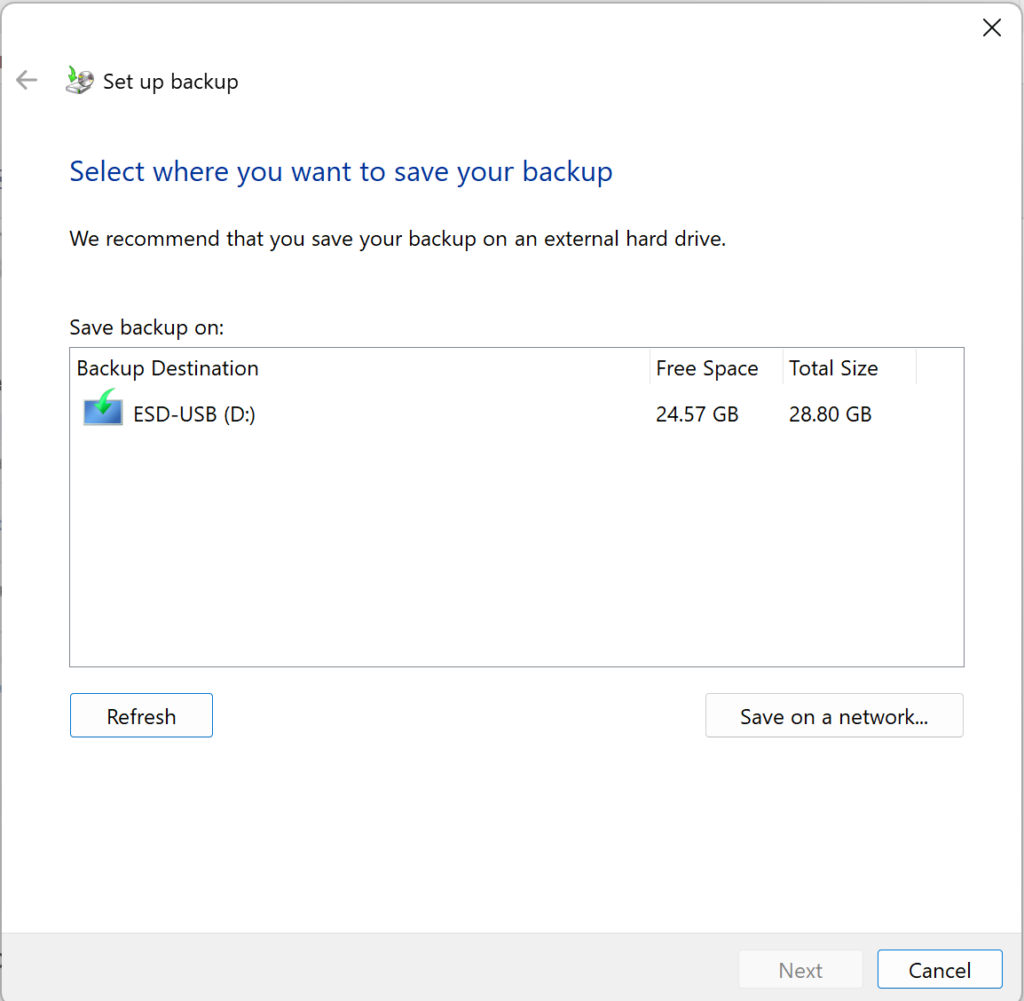This screenshot has height=1001, width=1024.
Task: Click the back arrow in the wizard header
Action: coord(27,81)
